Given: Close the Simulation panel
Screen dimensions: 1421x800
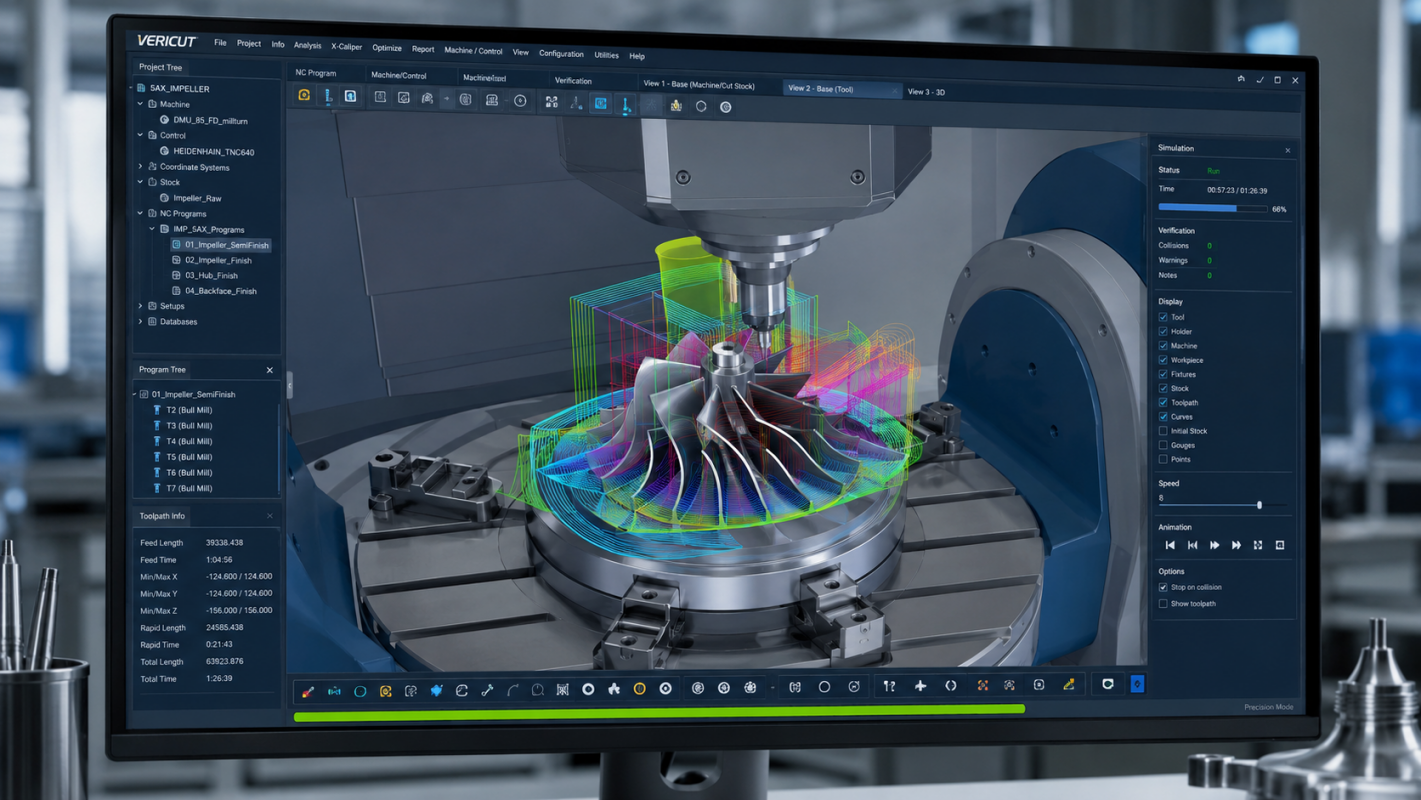Looking at the screenshot, I should pyautogui.click(x=1288, y=150).
